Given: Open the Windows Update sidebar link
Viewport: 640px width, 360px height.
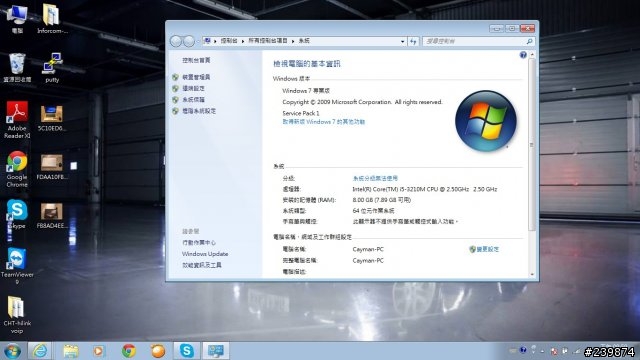Looking at the screenshot, I should (205, 254).
